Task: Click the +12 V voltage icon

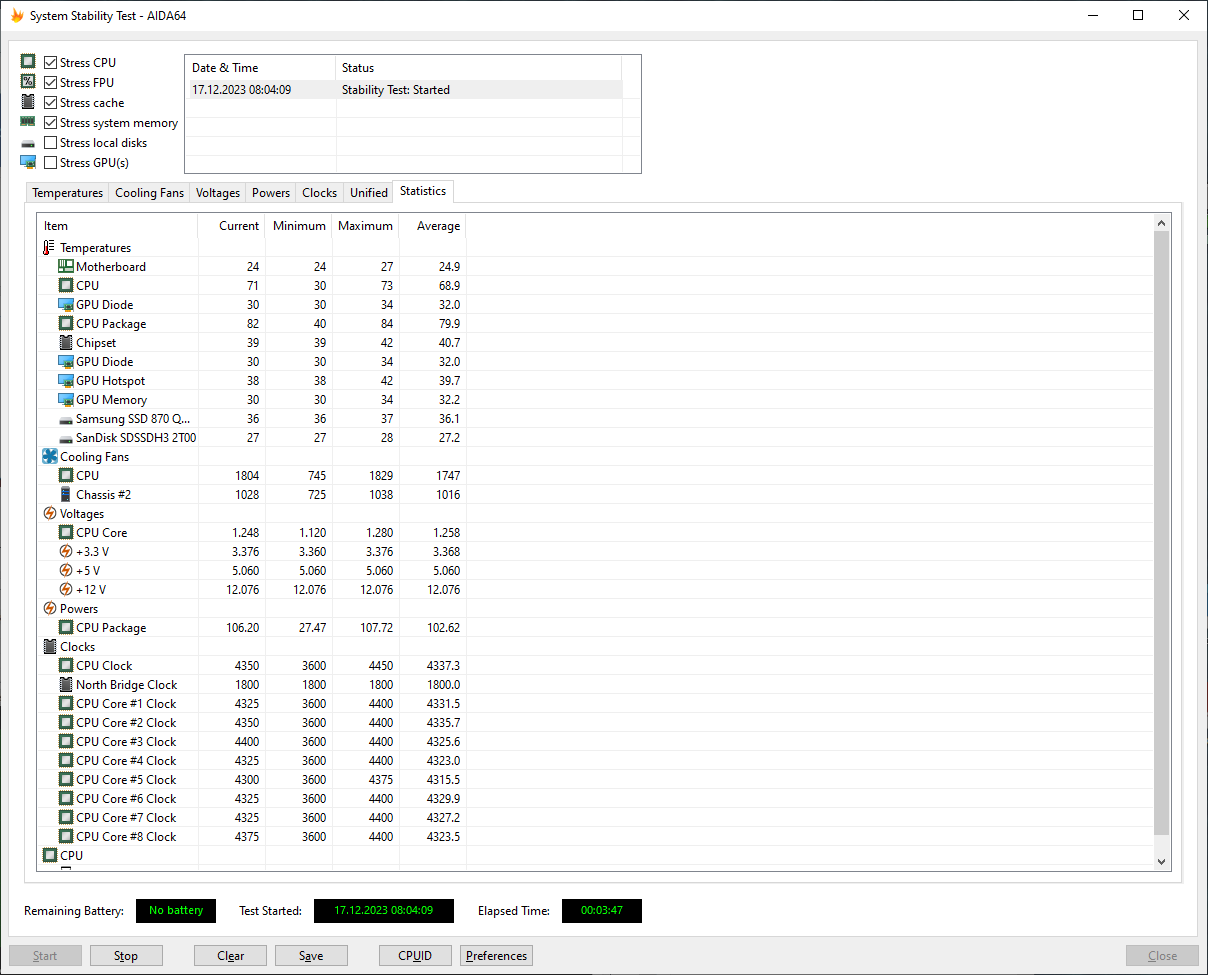Action: 66,590
